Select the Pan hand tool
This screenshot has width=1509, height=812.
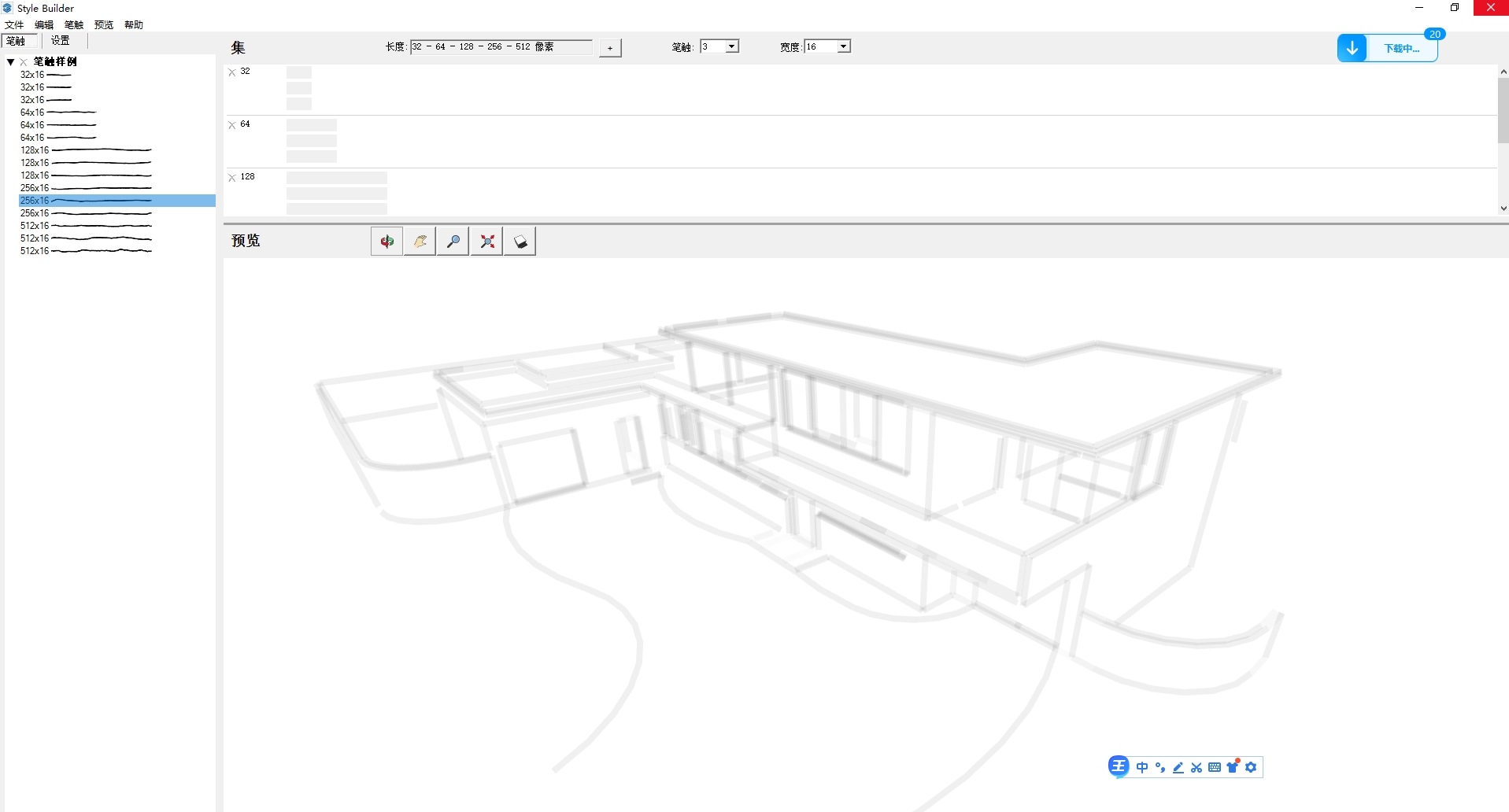click(x=420, y=242)
